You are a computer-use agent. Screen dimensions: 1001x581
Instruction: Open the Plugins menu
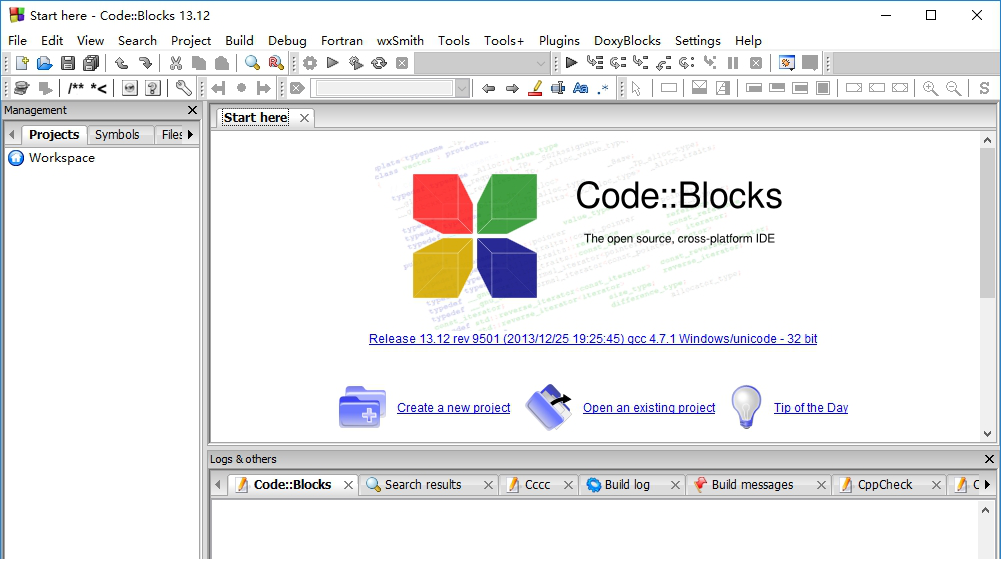559,40
